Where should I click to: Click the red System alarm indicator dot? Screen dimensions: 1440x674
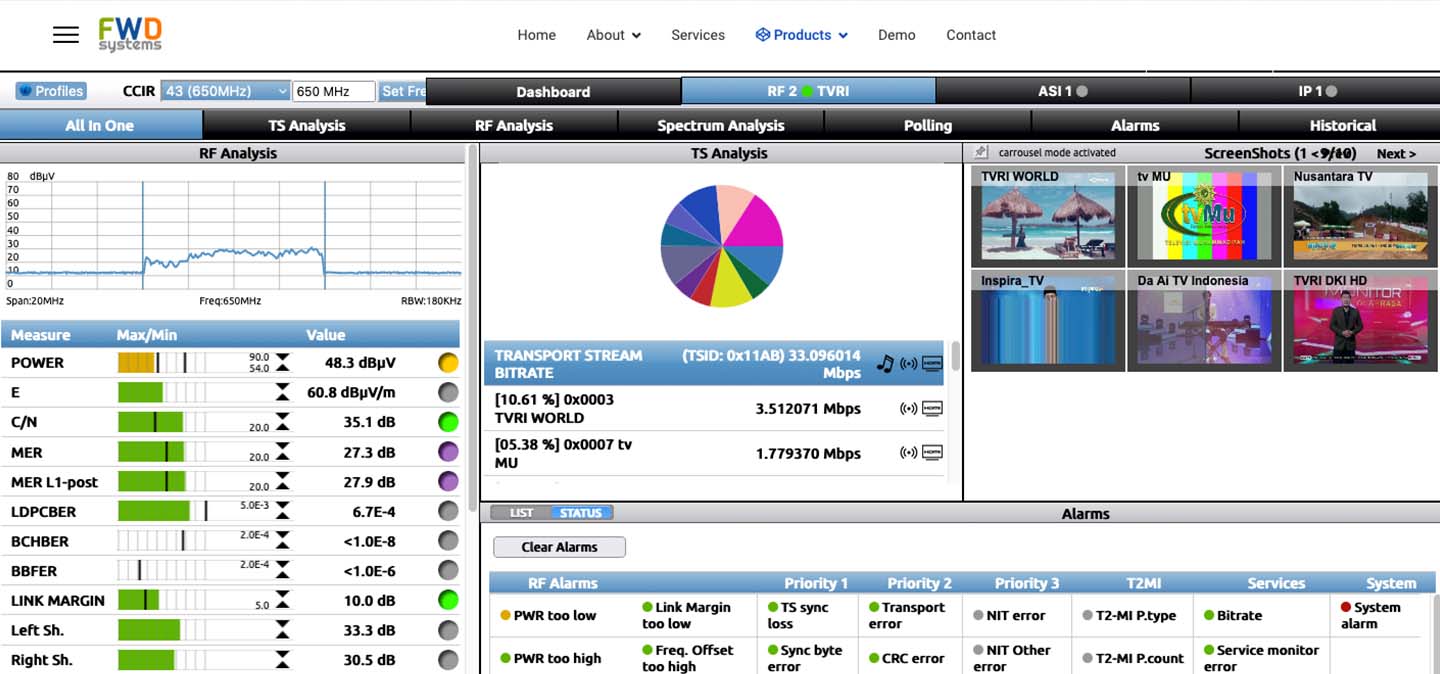click(x=1346, y=607)
